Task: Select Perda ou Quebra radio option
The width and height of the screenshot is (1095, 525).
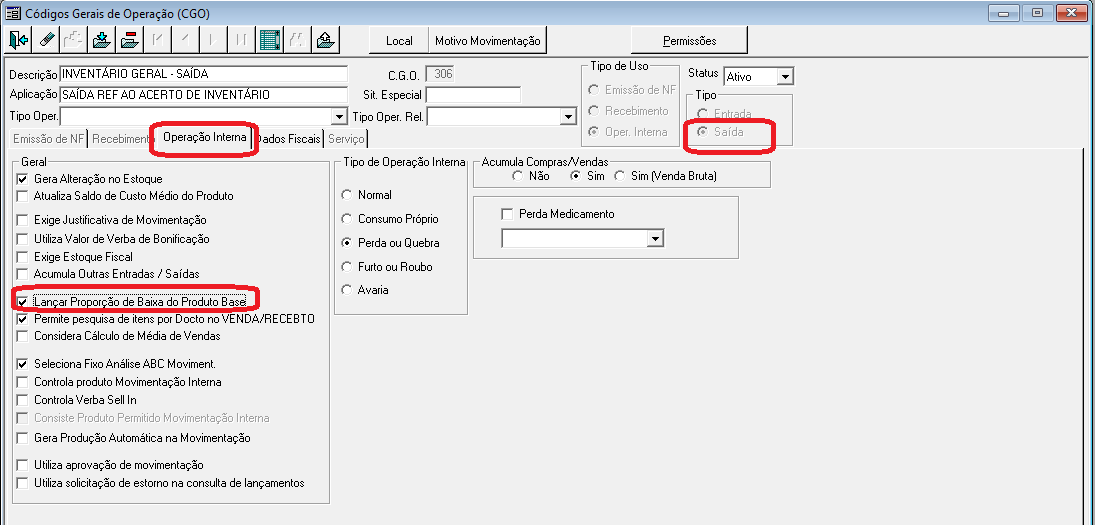Action: click(x=346, y=243)
